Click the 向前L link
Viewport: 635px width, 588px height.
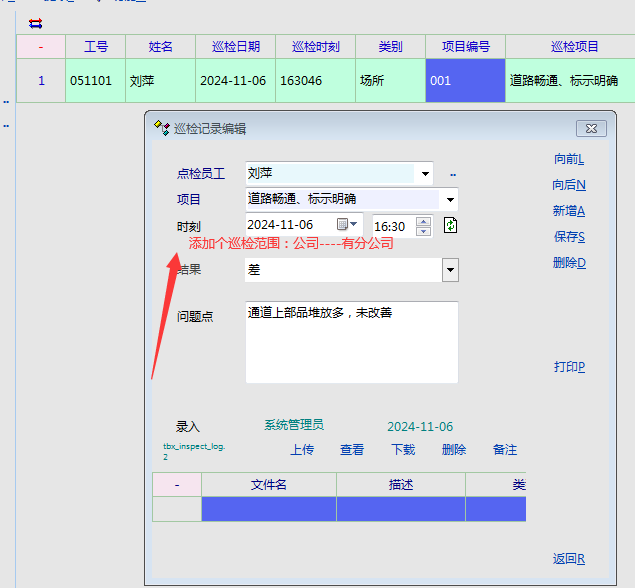click(x=569, y=159)
